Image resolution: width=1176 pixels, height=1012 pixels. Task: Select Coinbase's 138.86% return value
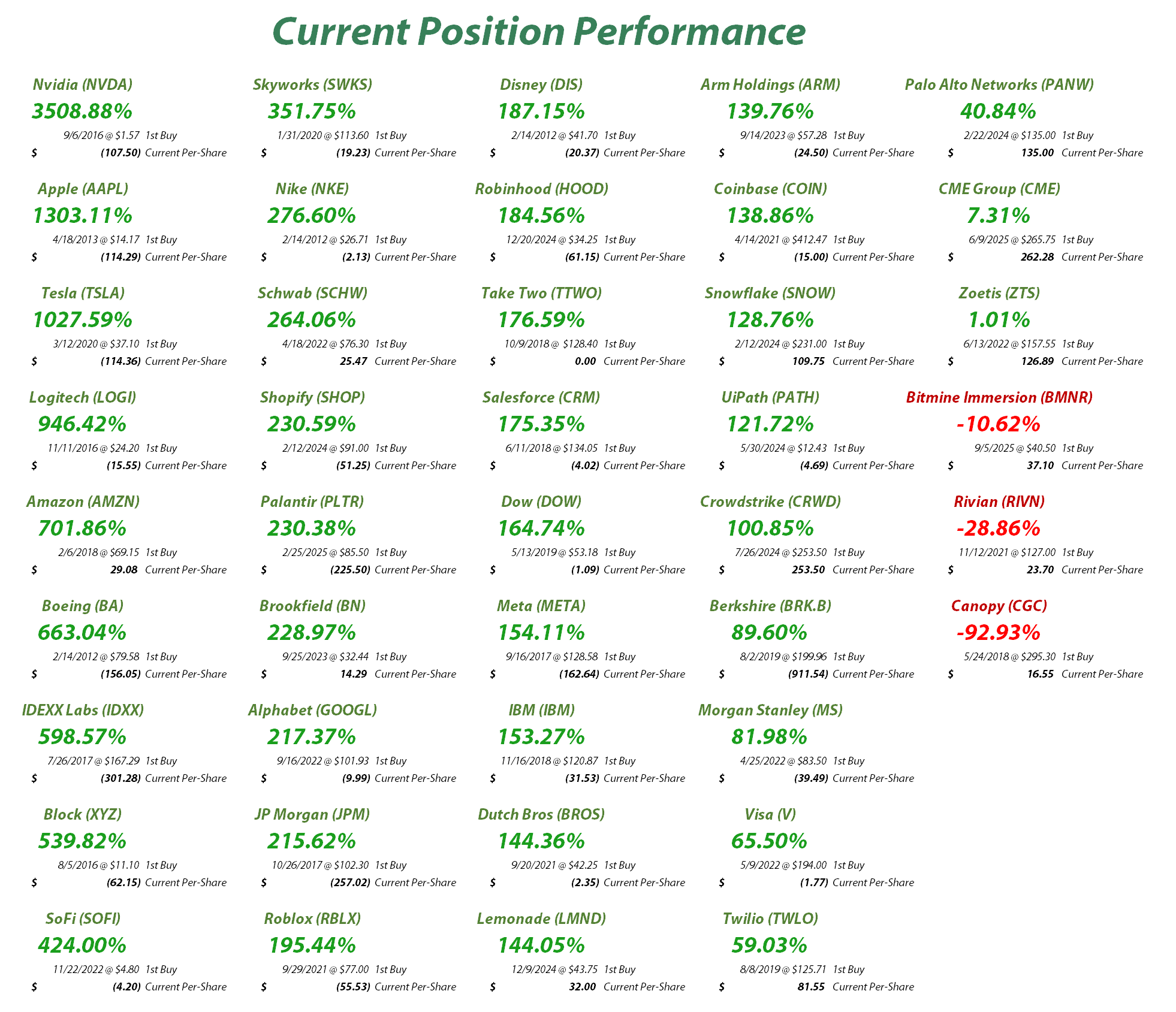click(x=770, y=216)
